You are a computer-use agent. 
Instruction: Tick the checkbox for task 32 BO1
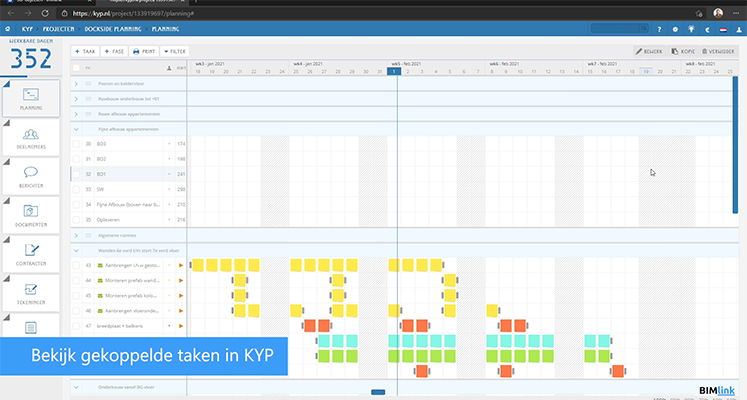[76, 174]
